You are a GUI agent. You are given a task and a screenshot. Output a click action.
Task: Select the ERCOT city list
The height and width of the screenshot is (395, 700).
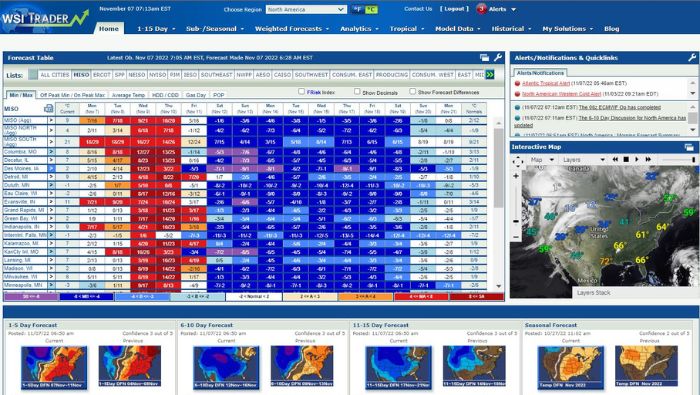pos(102,75)
